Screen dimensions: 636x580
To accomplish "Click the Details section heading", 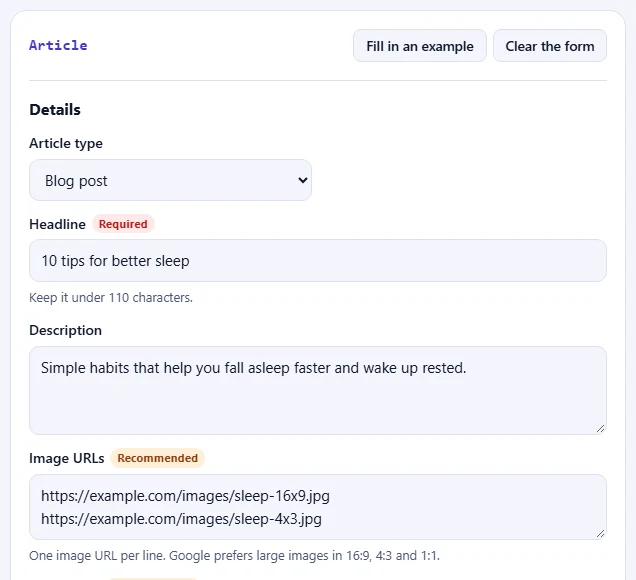I will click(55, 110).
